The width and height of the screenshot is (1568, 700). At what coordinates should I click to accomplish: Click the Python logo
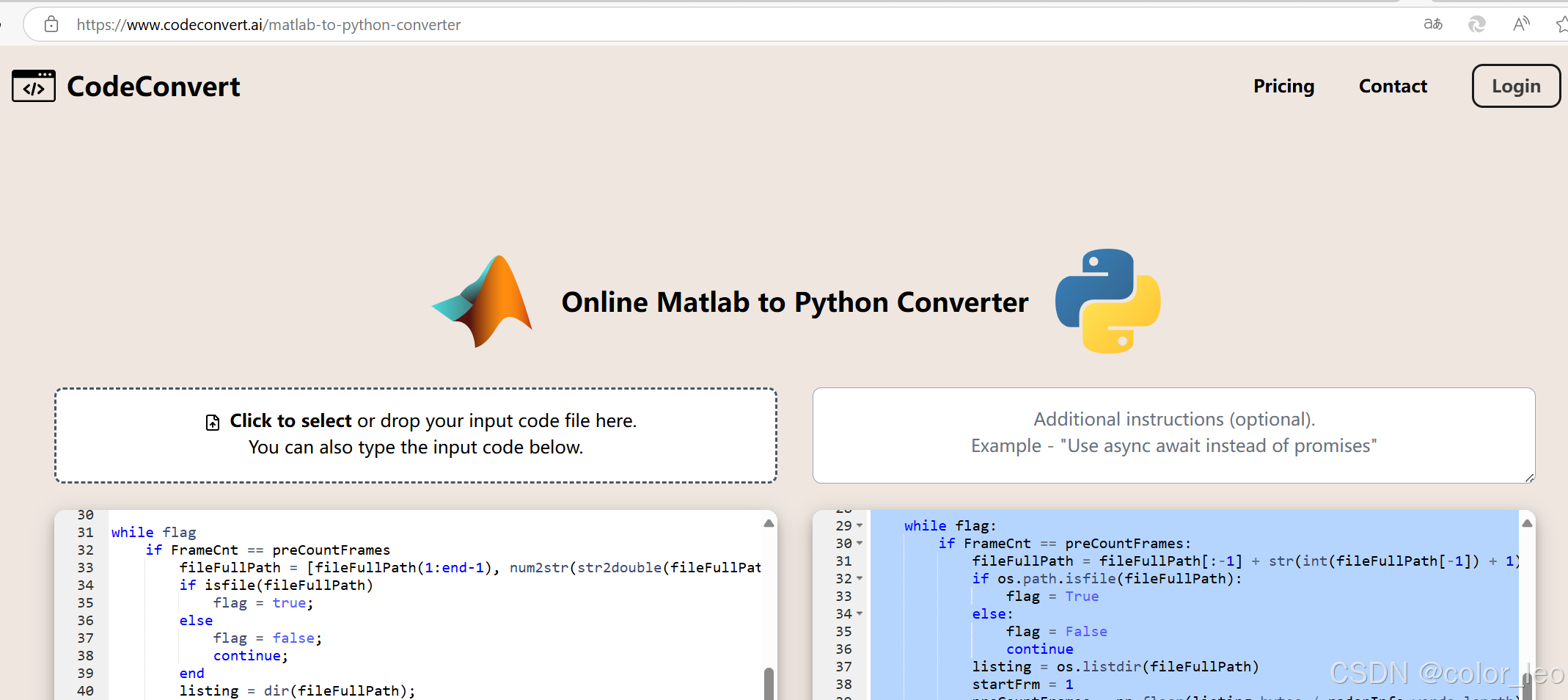point(1107,301)
